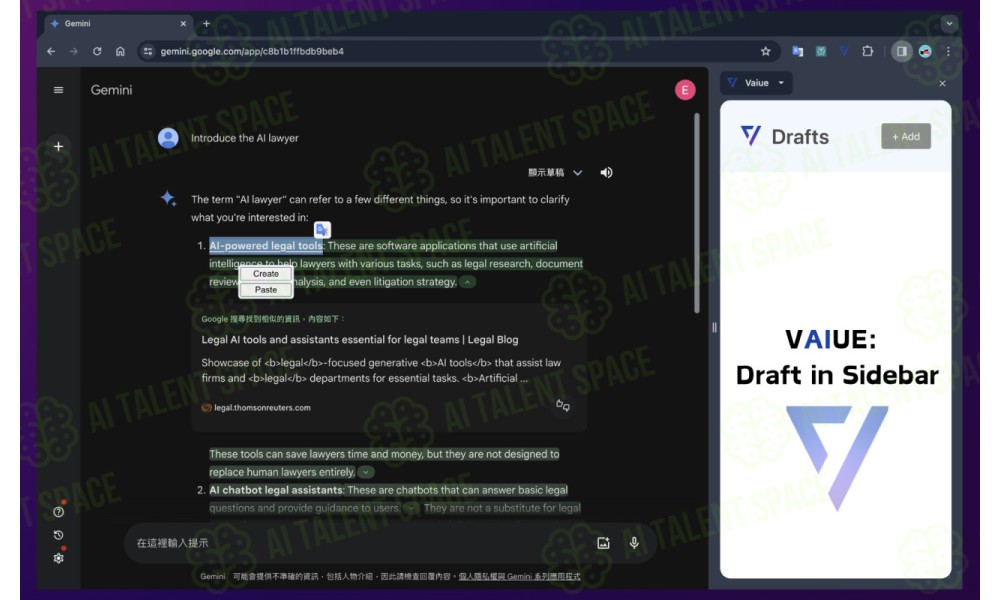Image resolution: width=1000 pixels, height=600 pixels.
Task: Open Chrome profile avatar
Action: (925, 51)
